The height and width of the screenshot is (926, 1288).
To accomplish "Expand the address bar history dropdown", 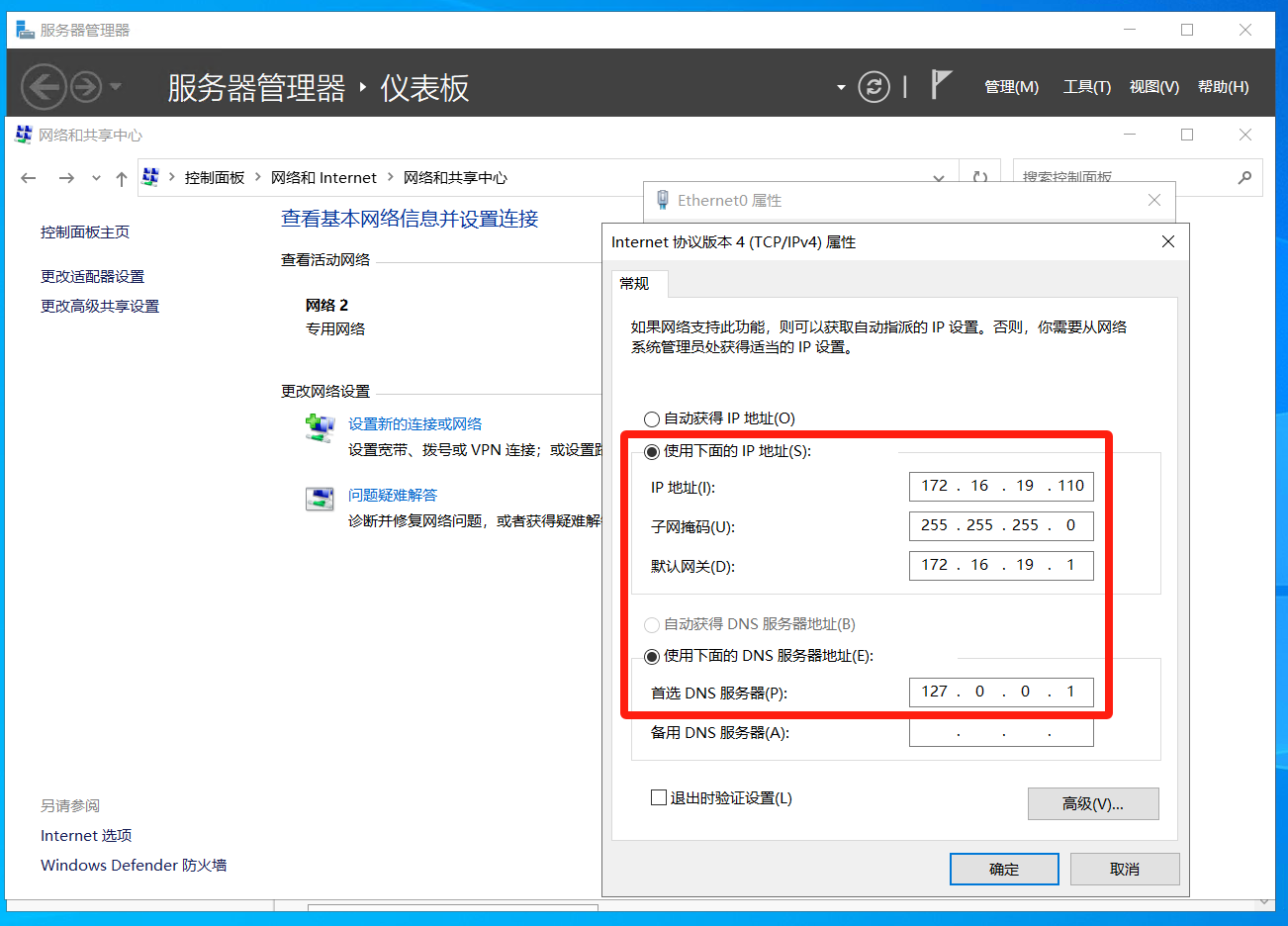I will coord(938,178).
